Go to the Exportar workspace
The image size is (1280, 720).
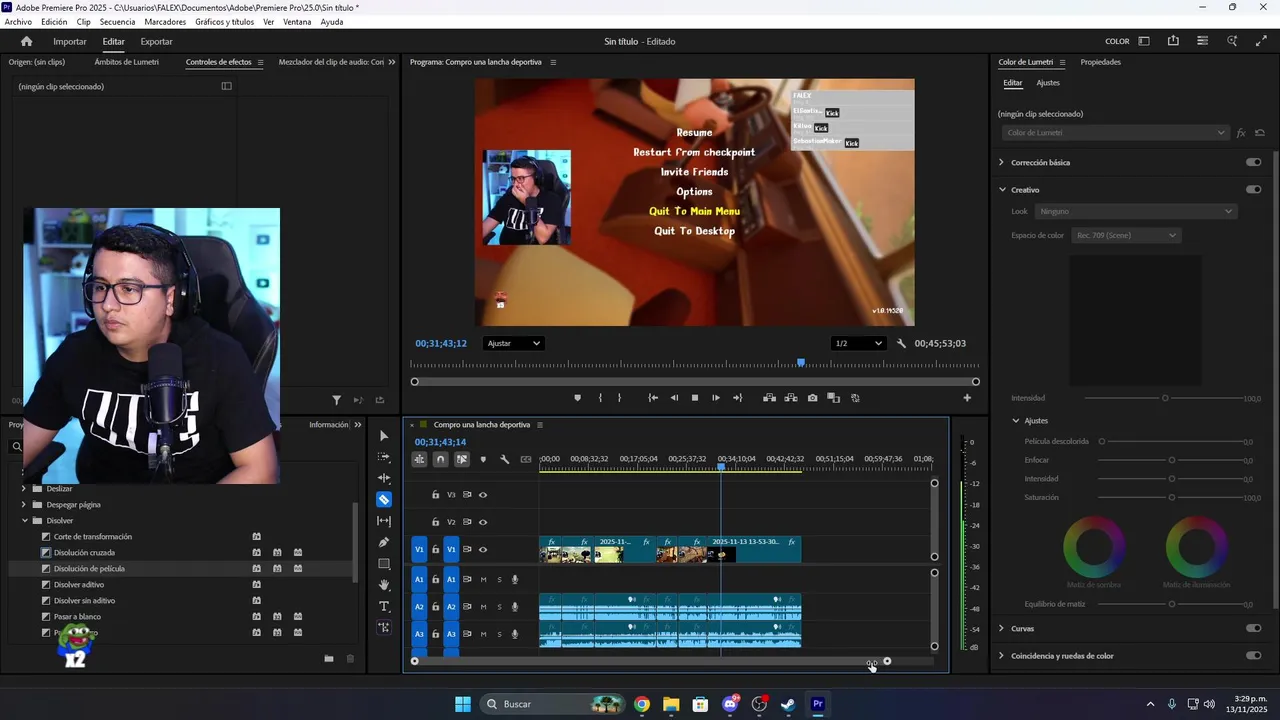pos(156,41)
